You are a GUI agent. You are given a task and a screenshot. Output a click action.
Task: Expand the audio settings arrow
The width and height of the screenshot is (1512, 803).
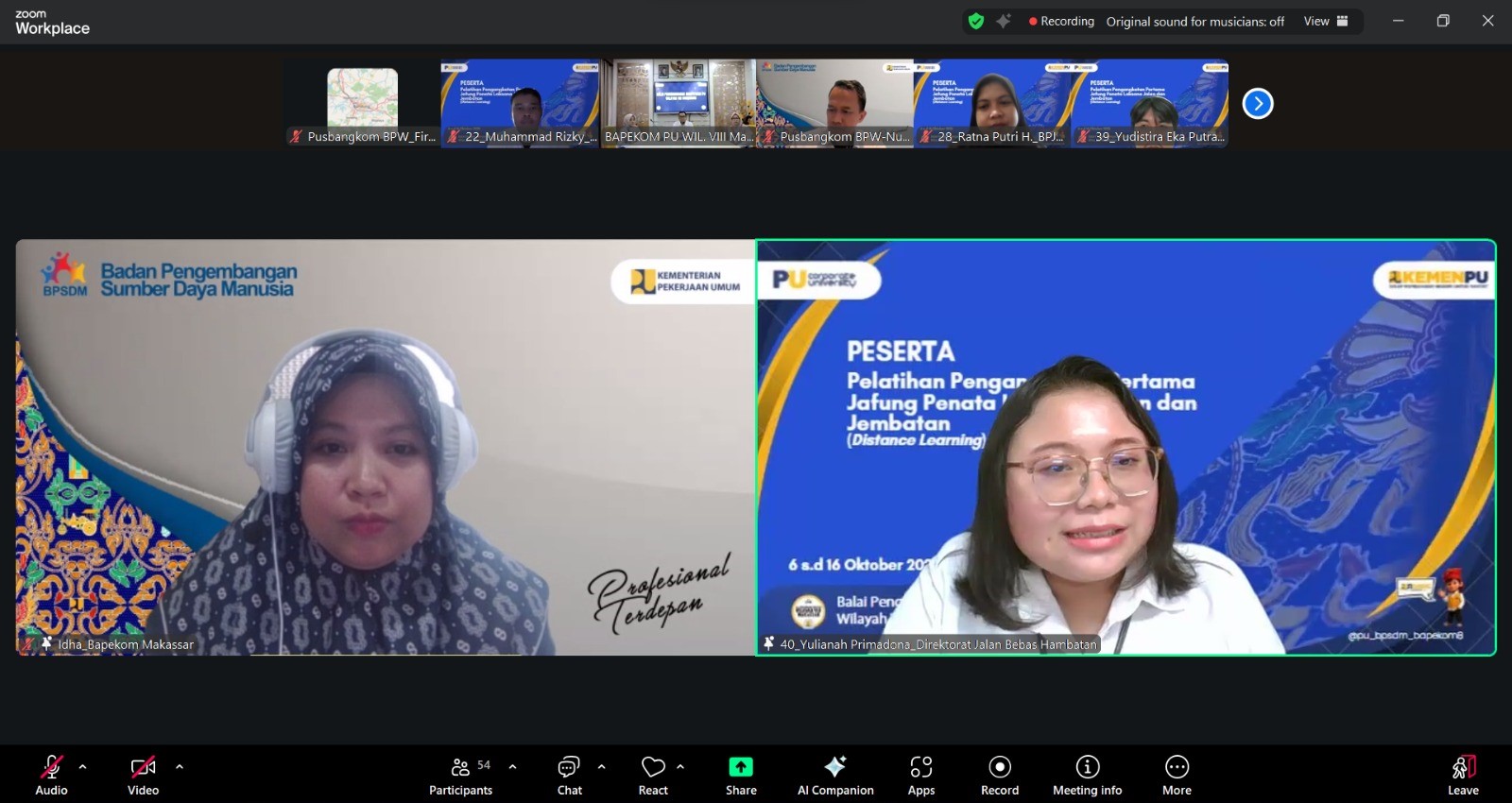coord(82,767)
